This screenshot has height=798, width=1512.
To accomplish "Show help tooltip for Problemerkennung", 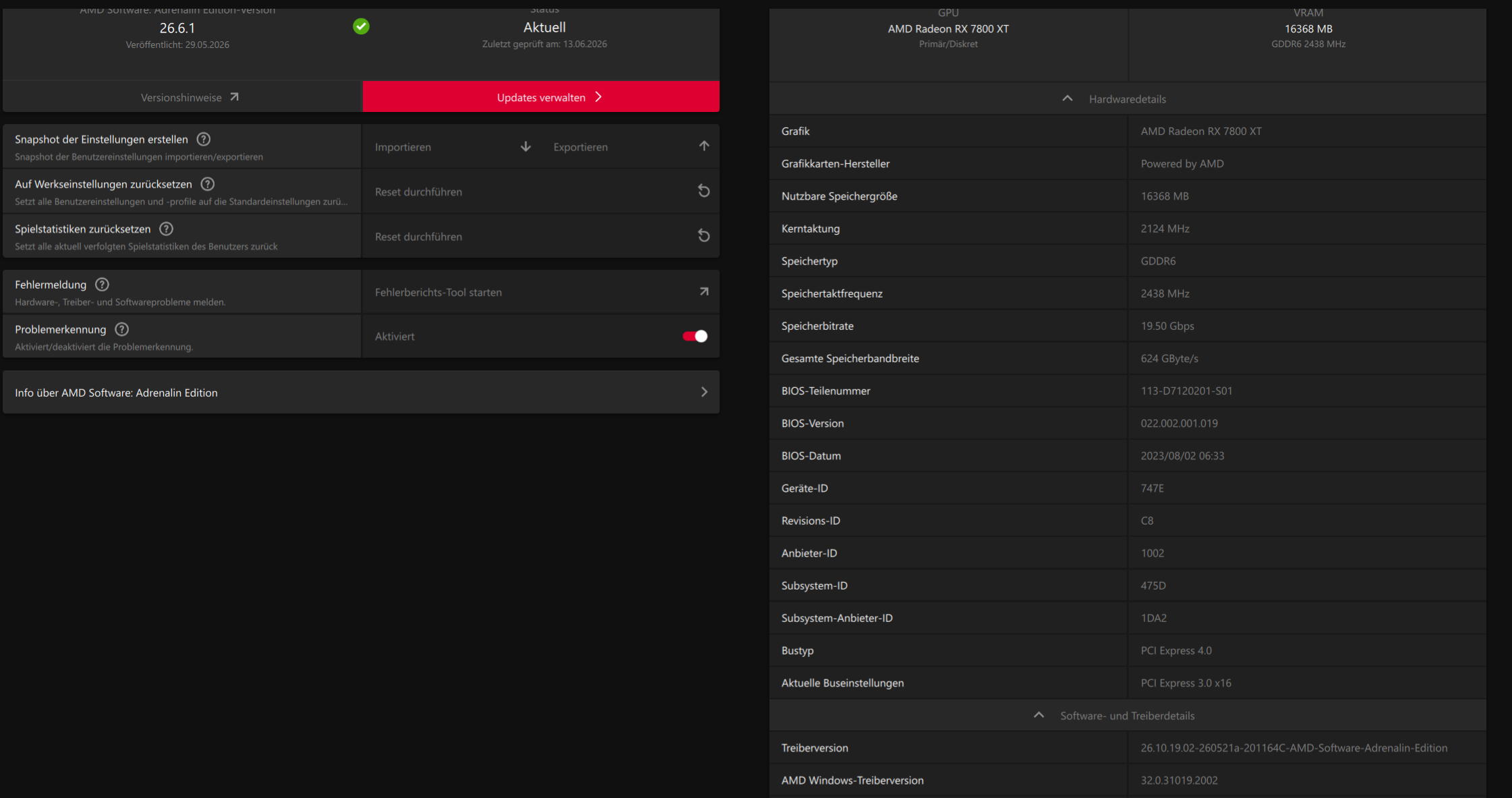I will click(x=122, y=329).
